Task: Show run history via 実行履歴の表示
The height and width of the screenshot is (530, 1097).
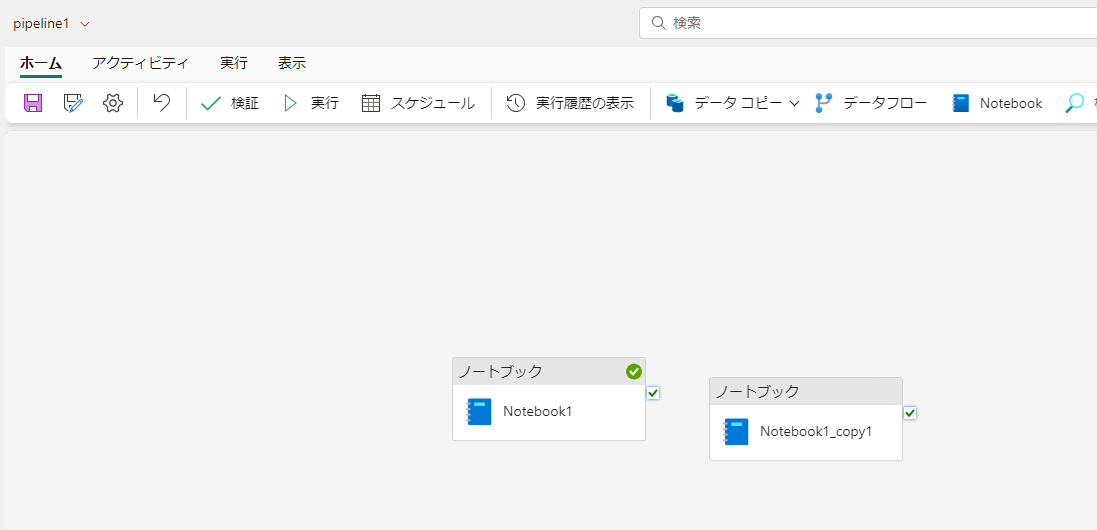Action: [x=570, y=103]
